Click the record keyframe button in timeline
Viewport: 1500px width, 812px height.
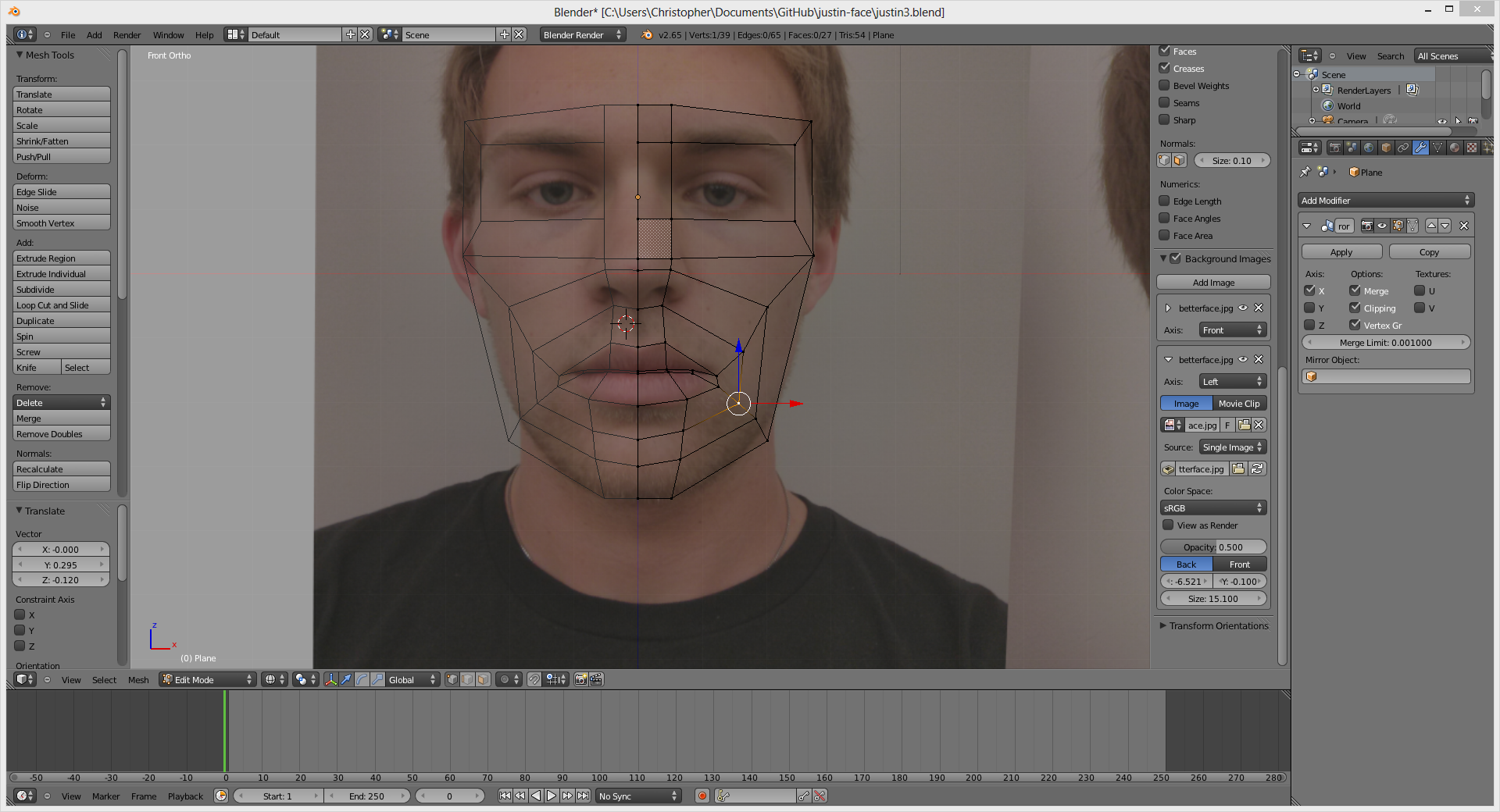coord(702,796)
